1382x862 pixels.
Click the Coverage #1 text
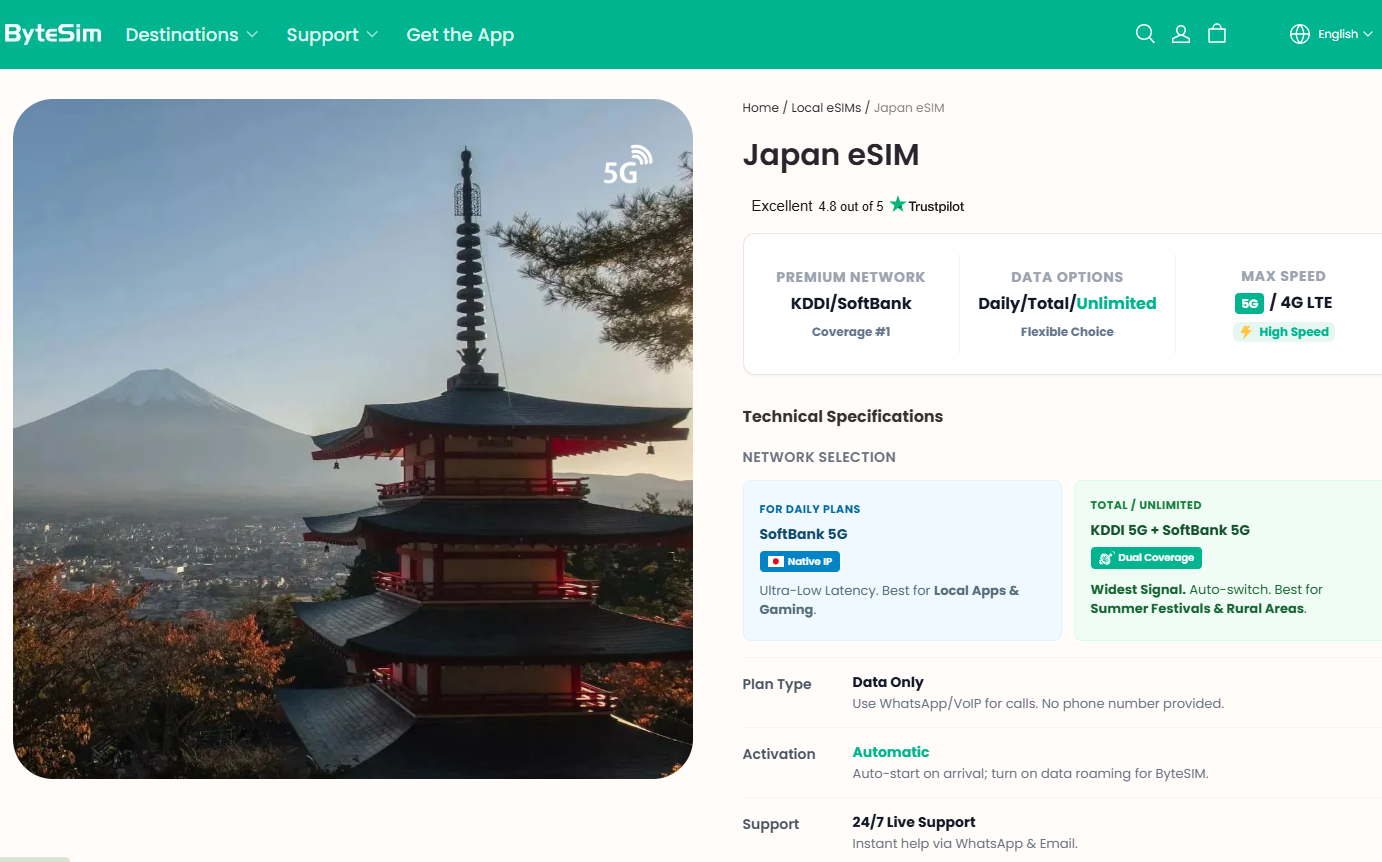[x=851, y=332]
